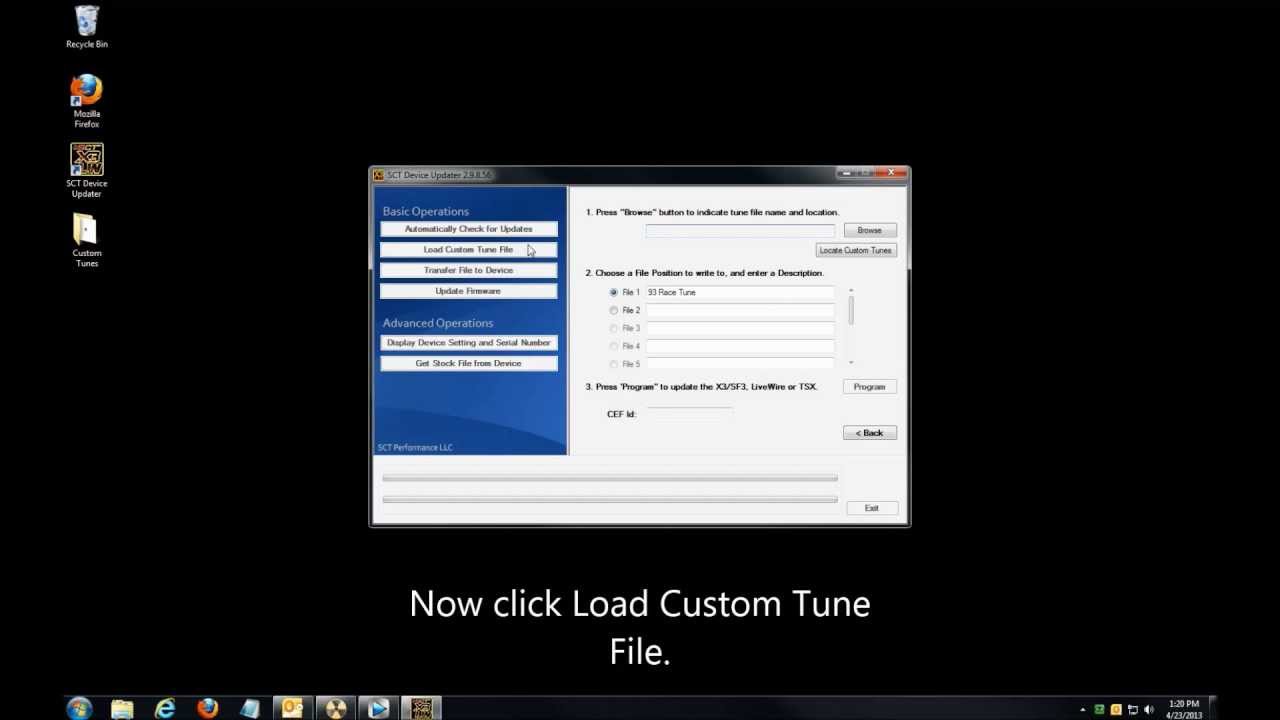Viewport: 1280px width, 720px height.
Task: Launch Internet Explorer from the taskbar
Action: tap(165, 708)
